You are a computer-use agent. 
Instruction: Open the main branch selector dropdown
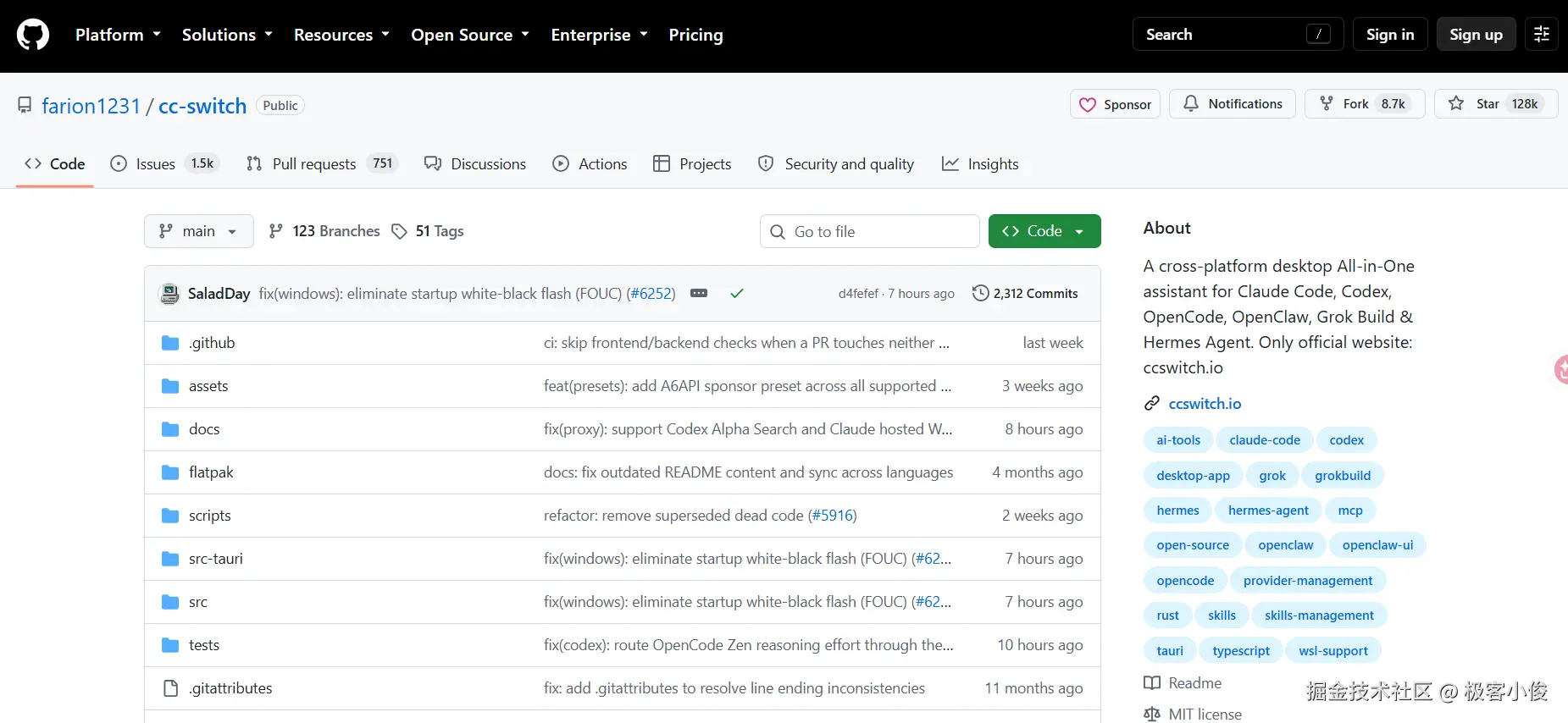[x=199, y=231]
